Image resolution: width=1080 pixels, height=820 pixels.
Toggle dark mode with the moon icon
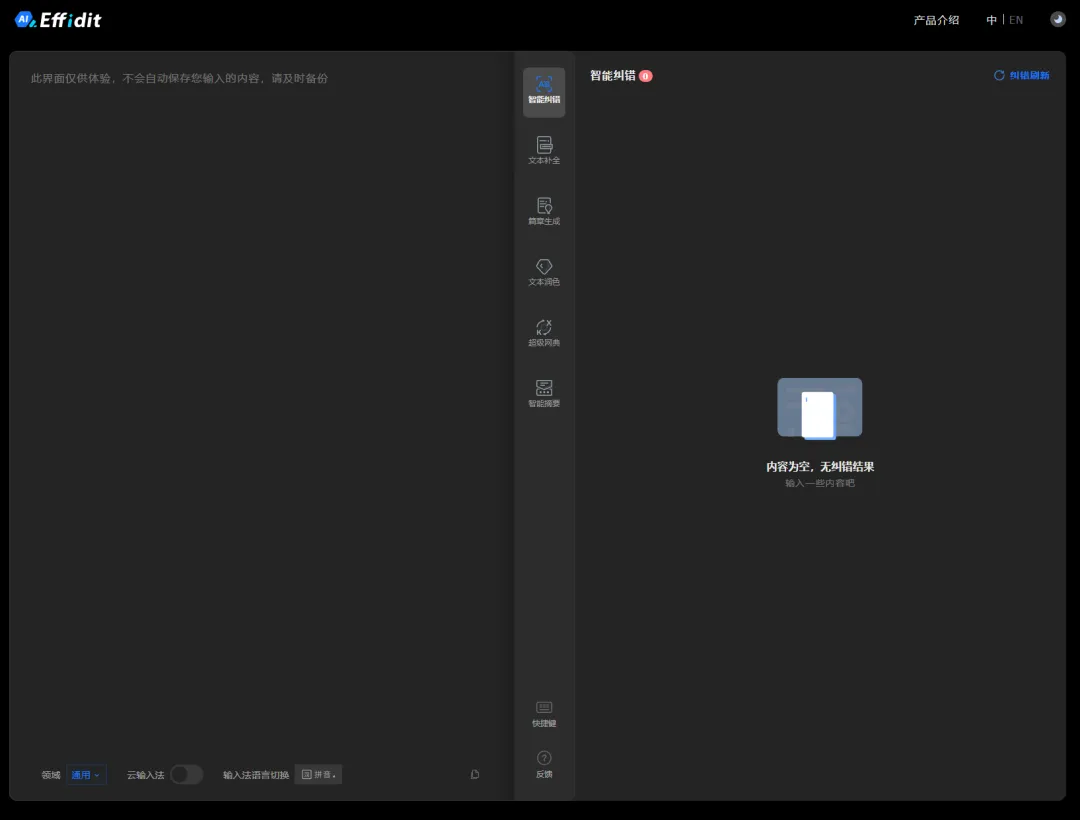(x=1057, y=19)
